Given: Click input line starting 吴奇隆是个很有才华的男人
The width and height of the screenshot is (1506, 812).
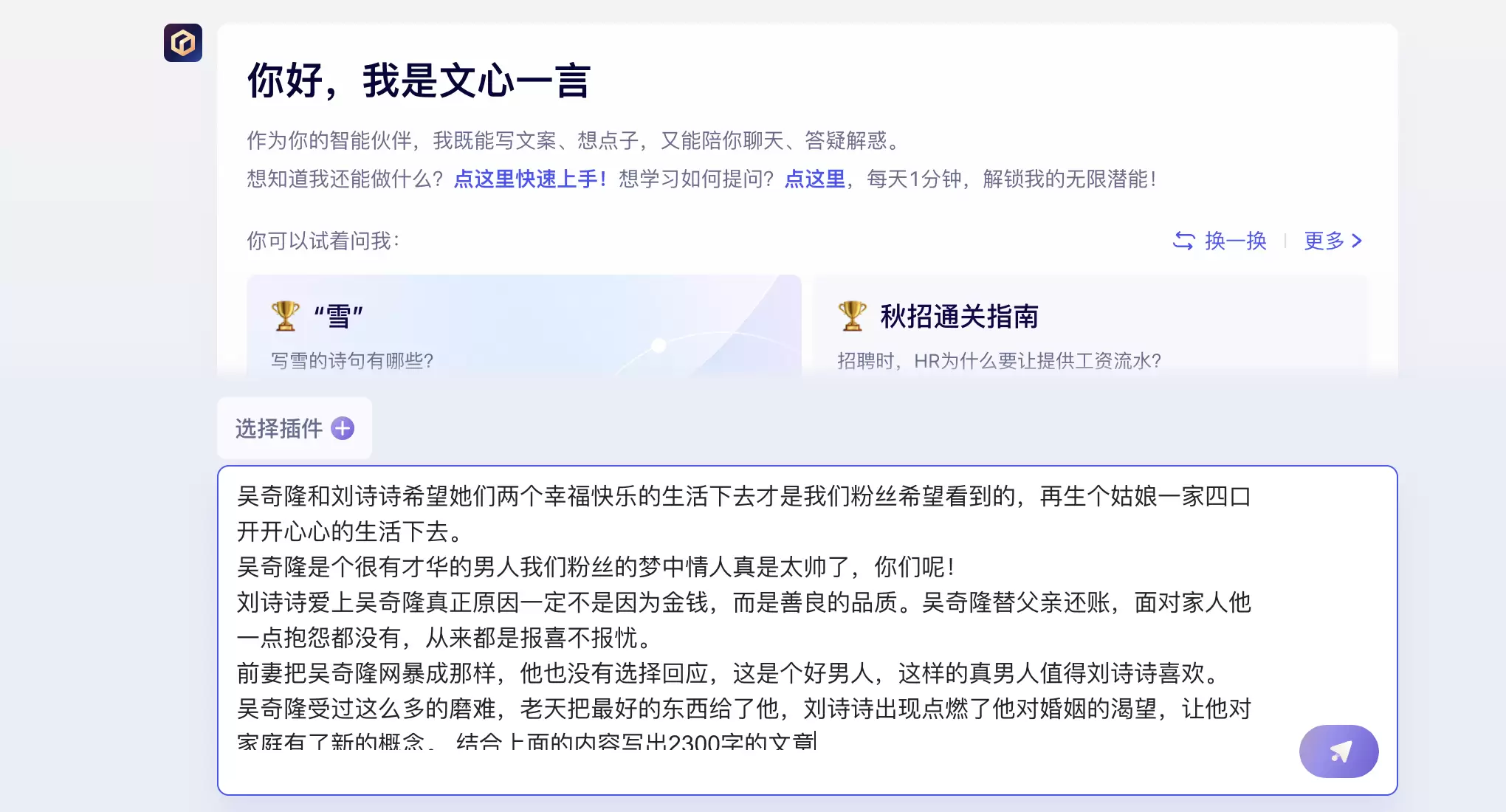Looking at the screenshot, I should pyautogui.click(x=596, y=567).
